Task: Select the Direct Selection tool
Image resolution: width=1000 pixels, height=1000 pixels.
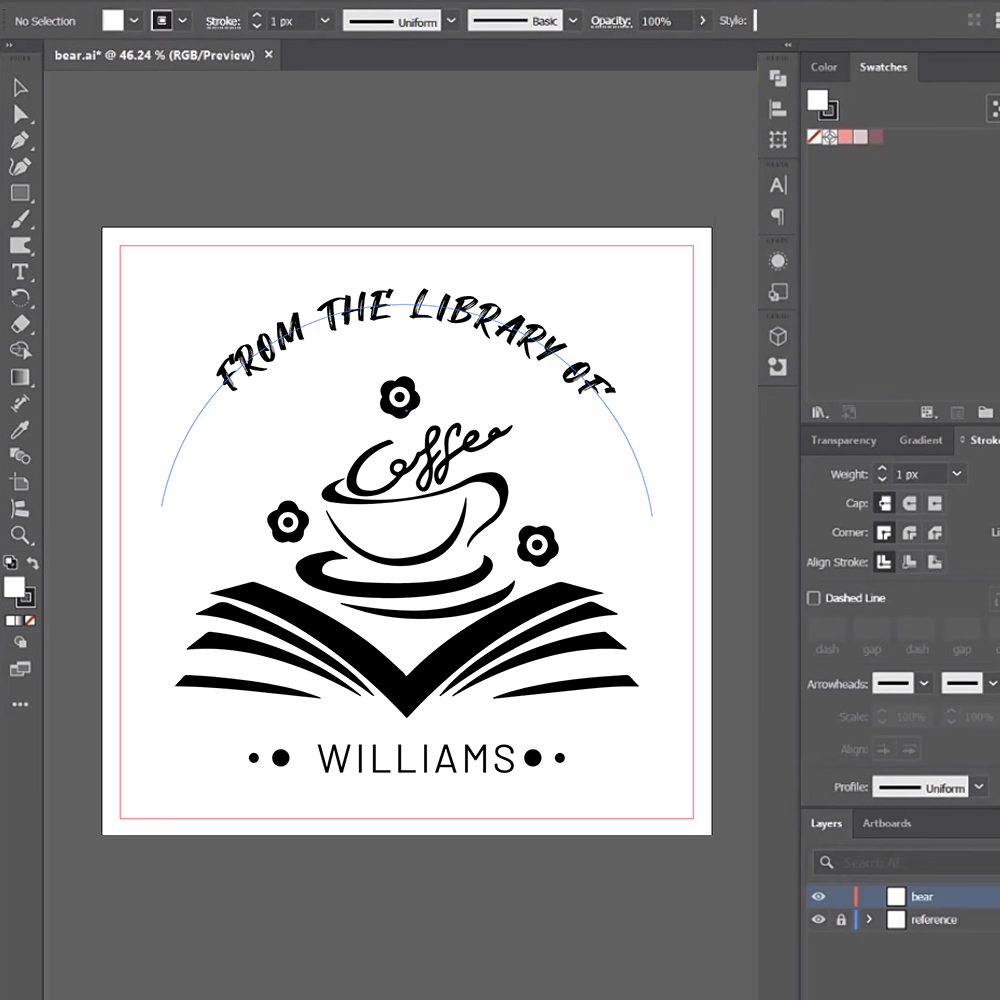Action: (20, 114)
